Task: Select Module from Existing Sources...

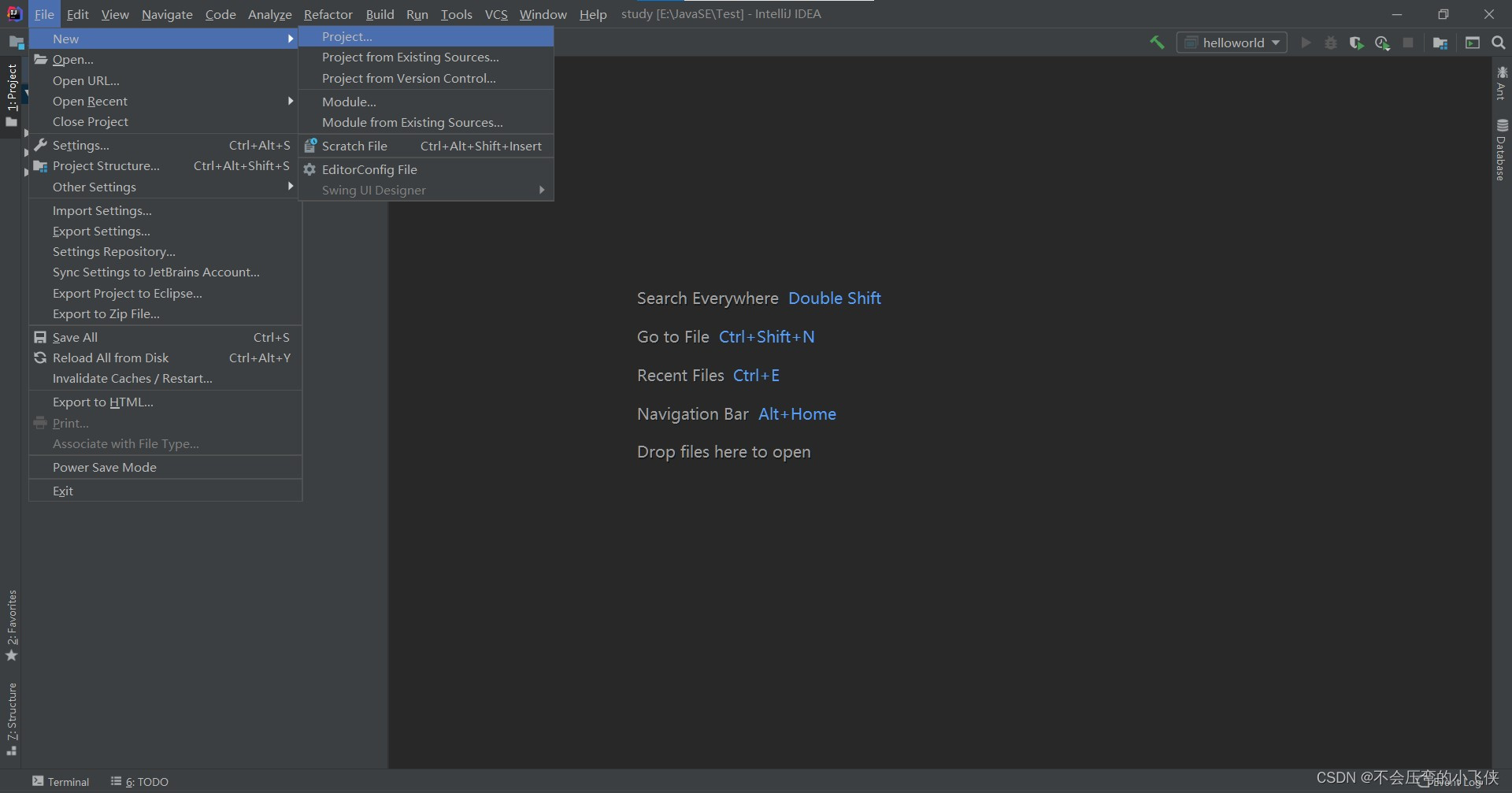Action: tap(426, 122)
